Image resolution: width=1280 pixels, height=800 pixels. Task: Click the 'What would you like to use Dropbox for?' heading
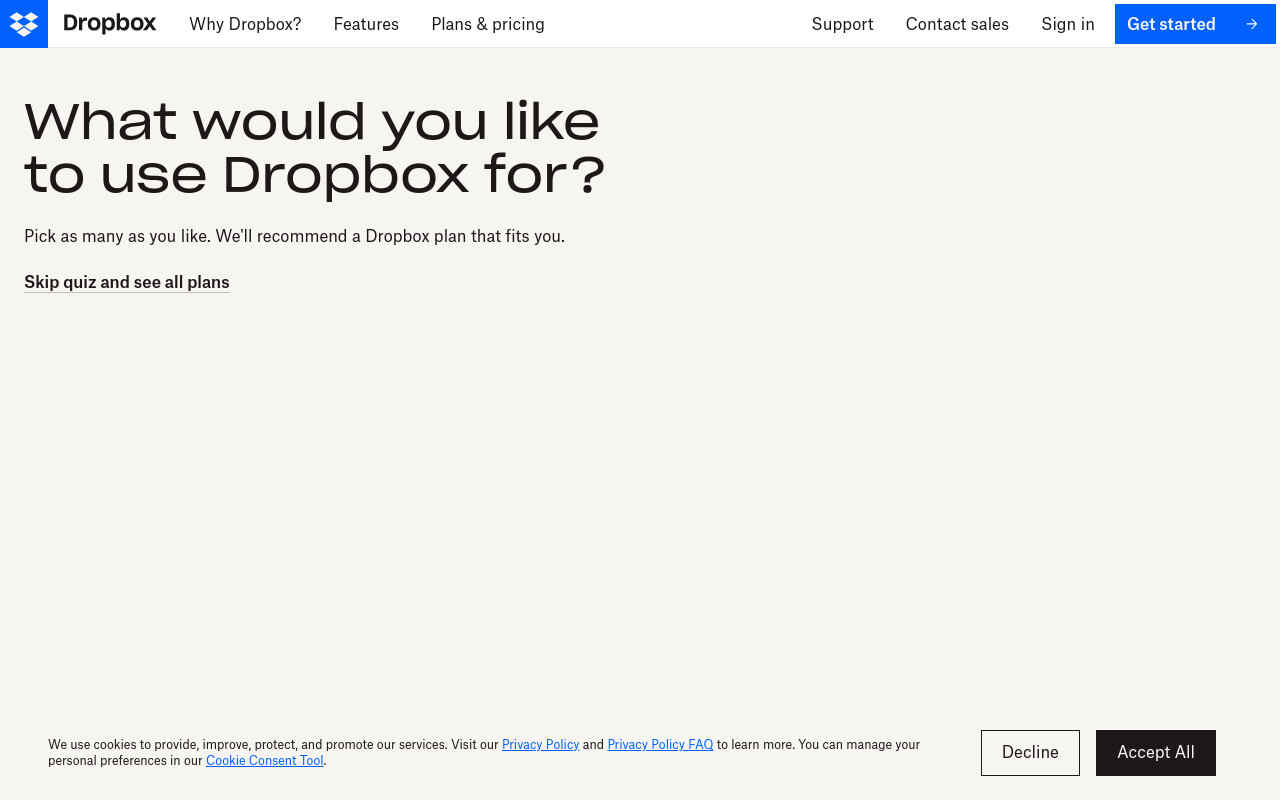point(315,148)
